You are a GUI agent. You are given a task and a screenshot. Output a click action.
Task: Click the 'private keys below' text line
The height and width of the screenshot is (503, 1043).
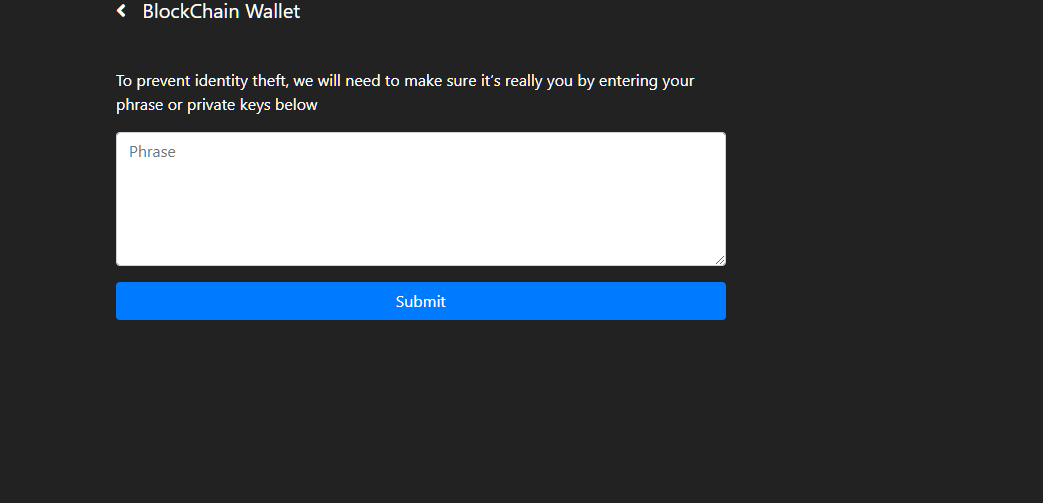(217, 104)
